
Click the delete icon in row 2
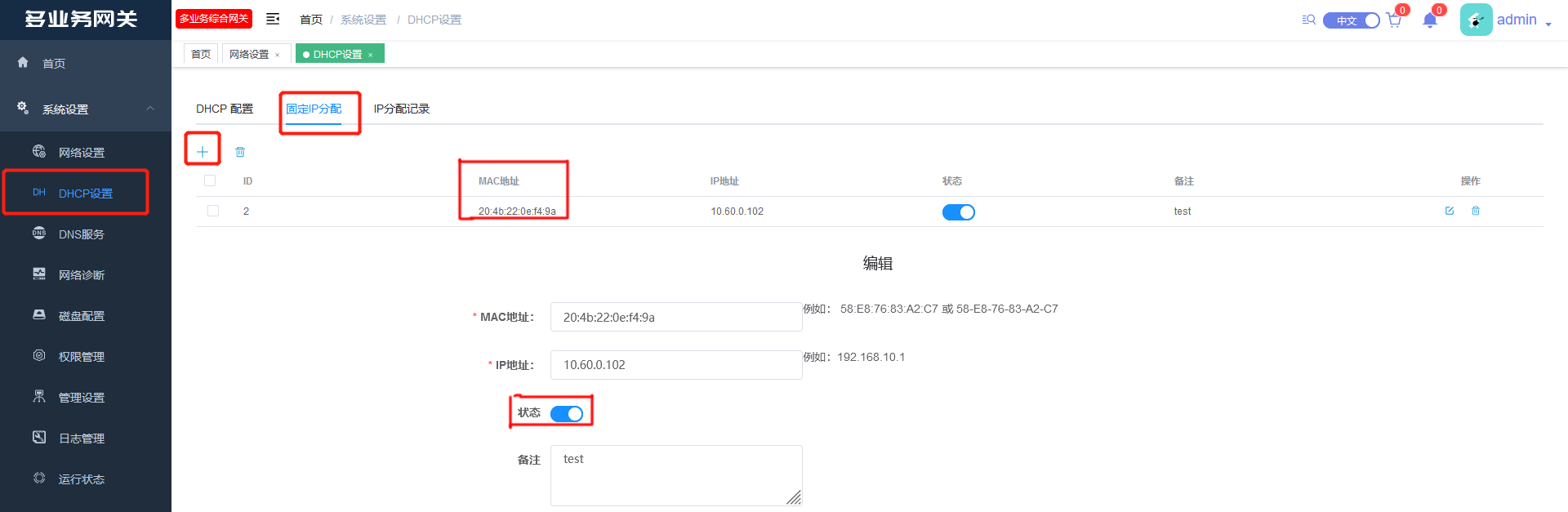click(1476, 211)
